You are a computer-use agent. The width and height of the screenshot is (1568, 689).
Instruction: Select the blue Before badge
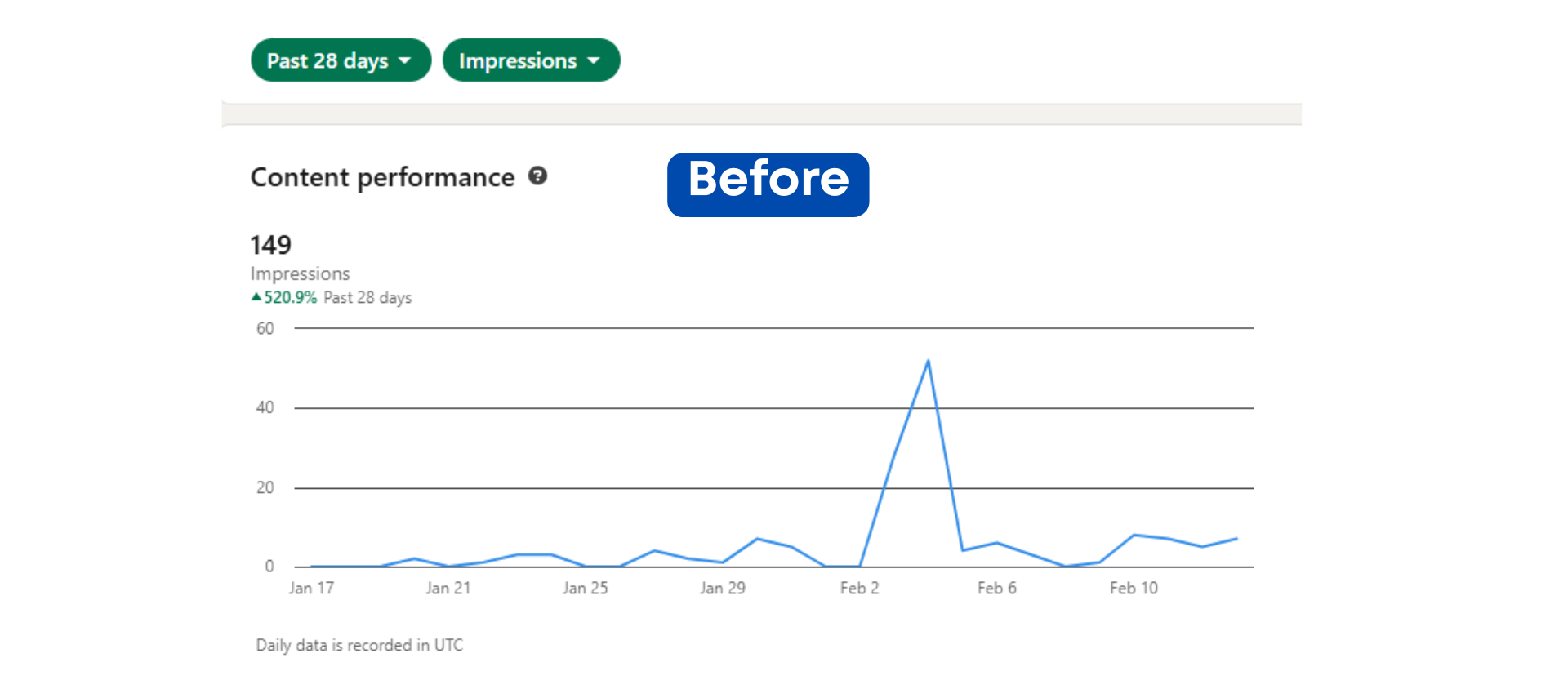pyautogui.click(x=768, y=184)
